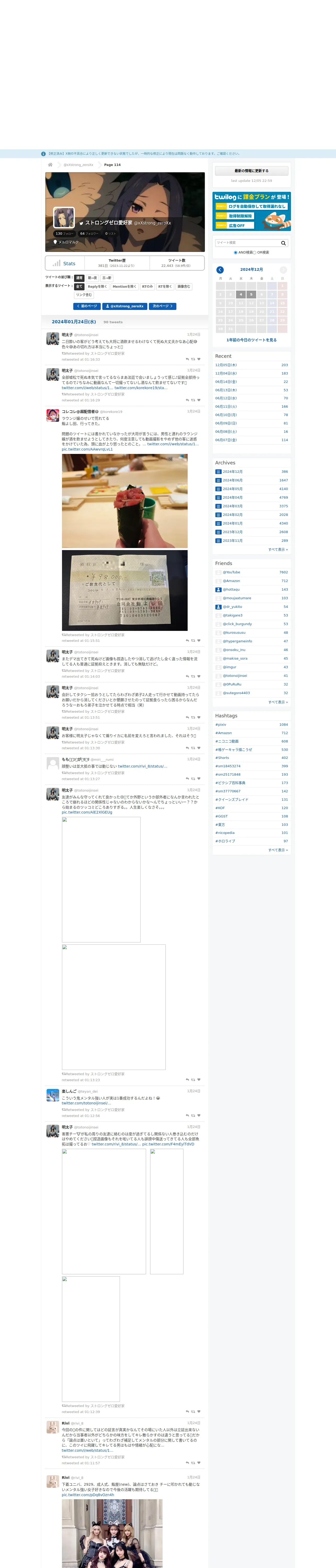
Task: Like the tweet retweeted at 01:16:29
Action: [199, 400]
